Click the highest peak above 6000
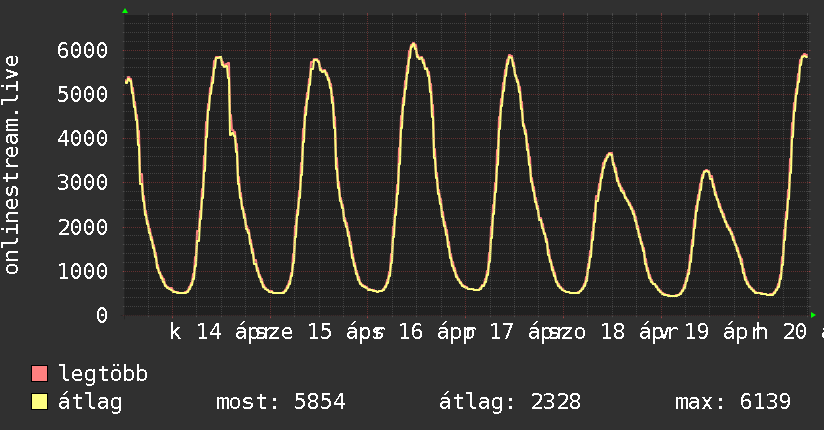The image size is (824, 430). click(414, 45)
